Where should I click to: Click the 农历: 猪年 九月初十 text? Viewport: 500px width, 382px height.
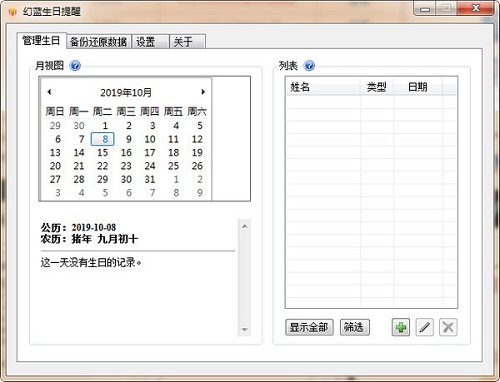click(x=89, y=239)
